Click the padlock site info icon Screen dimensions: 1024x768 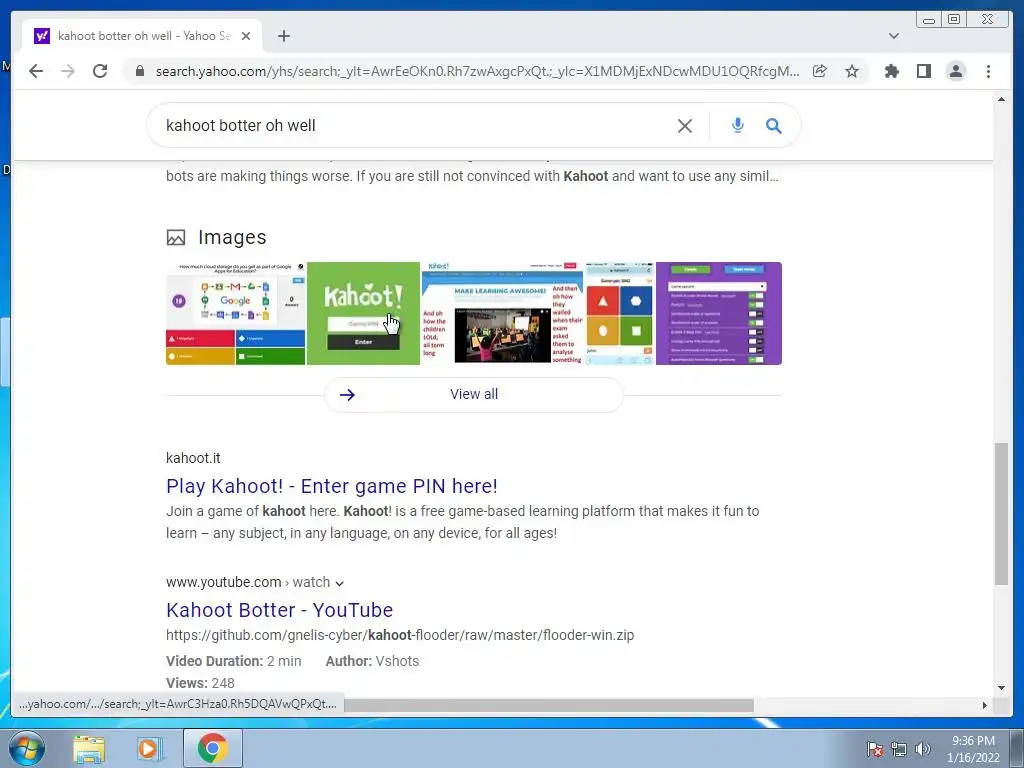pyautogui.click(x=139, y=71)
